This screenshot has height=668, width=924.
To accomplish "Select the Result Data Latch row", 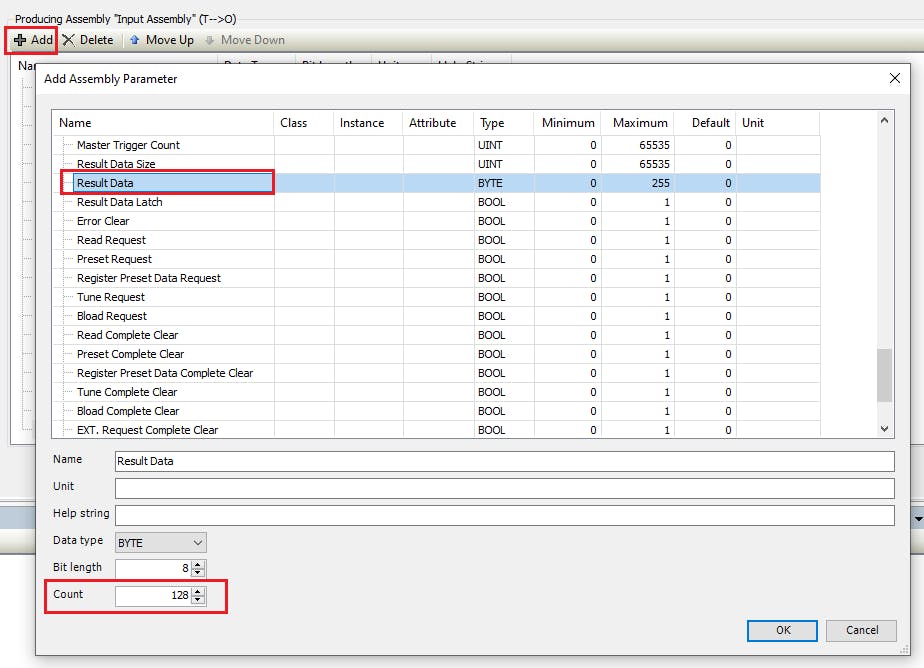I will [119, 202].
